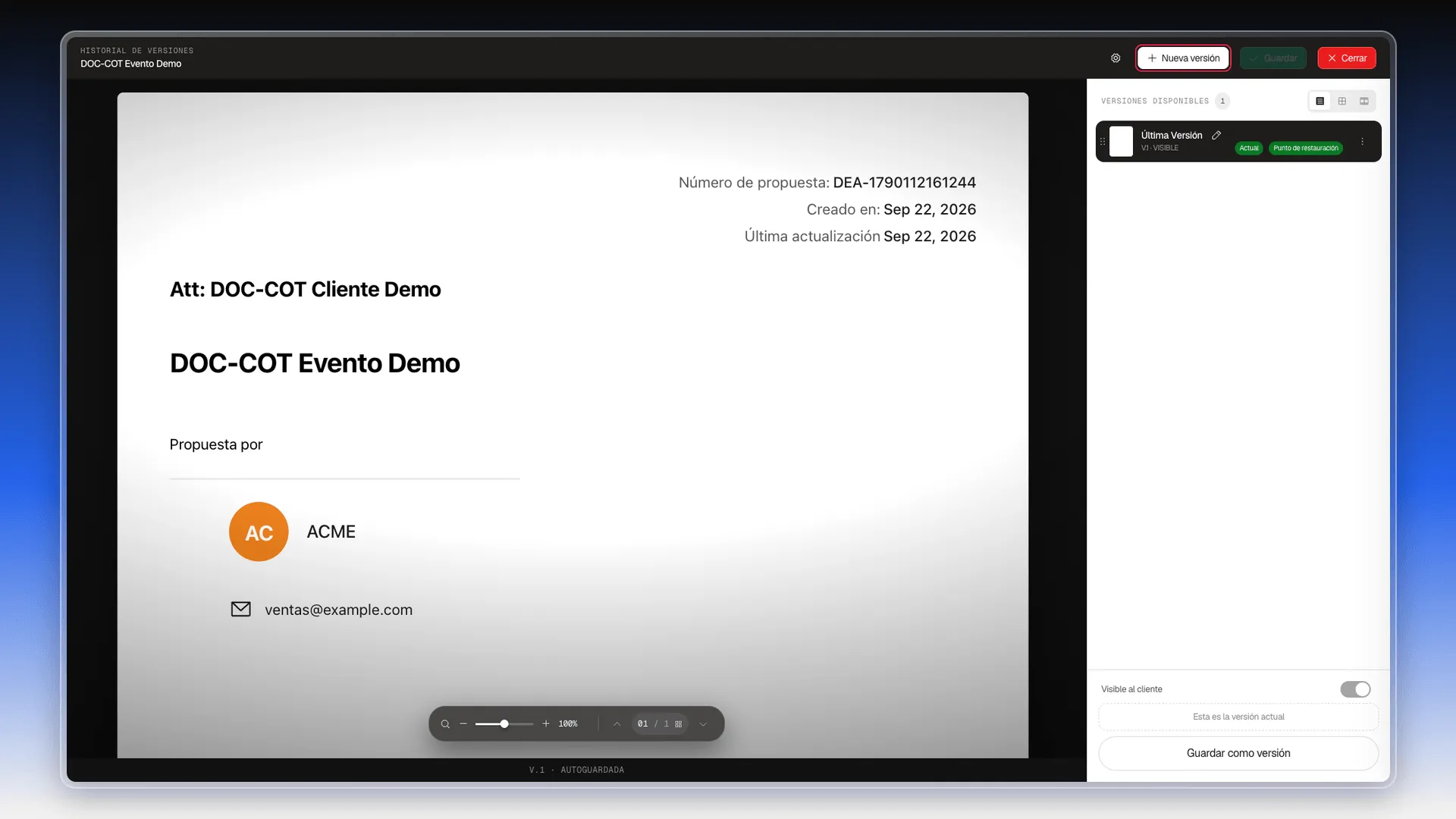Adjust the zoom slider handle
This screenshot has height=819, width=1456.
tap(504, 724)
